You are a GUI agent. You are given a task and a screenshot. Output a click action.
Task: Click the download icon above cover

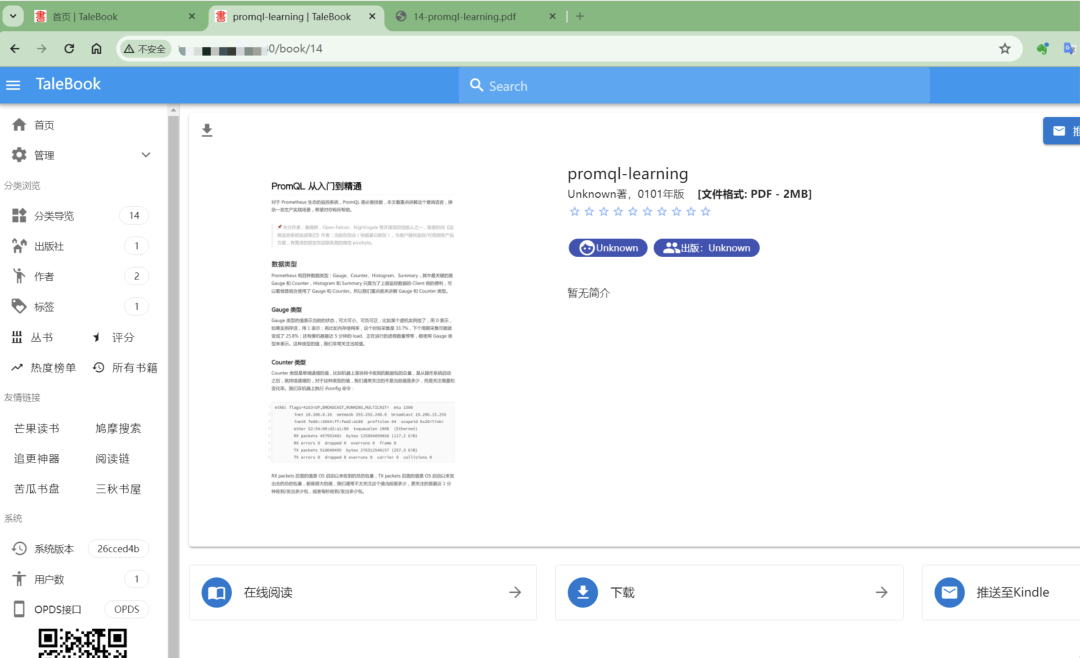(x=207, y=130)
